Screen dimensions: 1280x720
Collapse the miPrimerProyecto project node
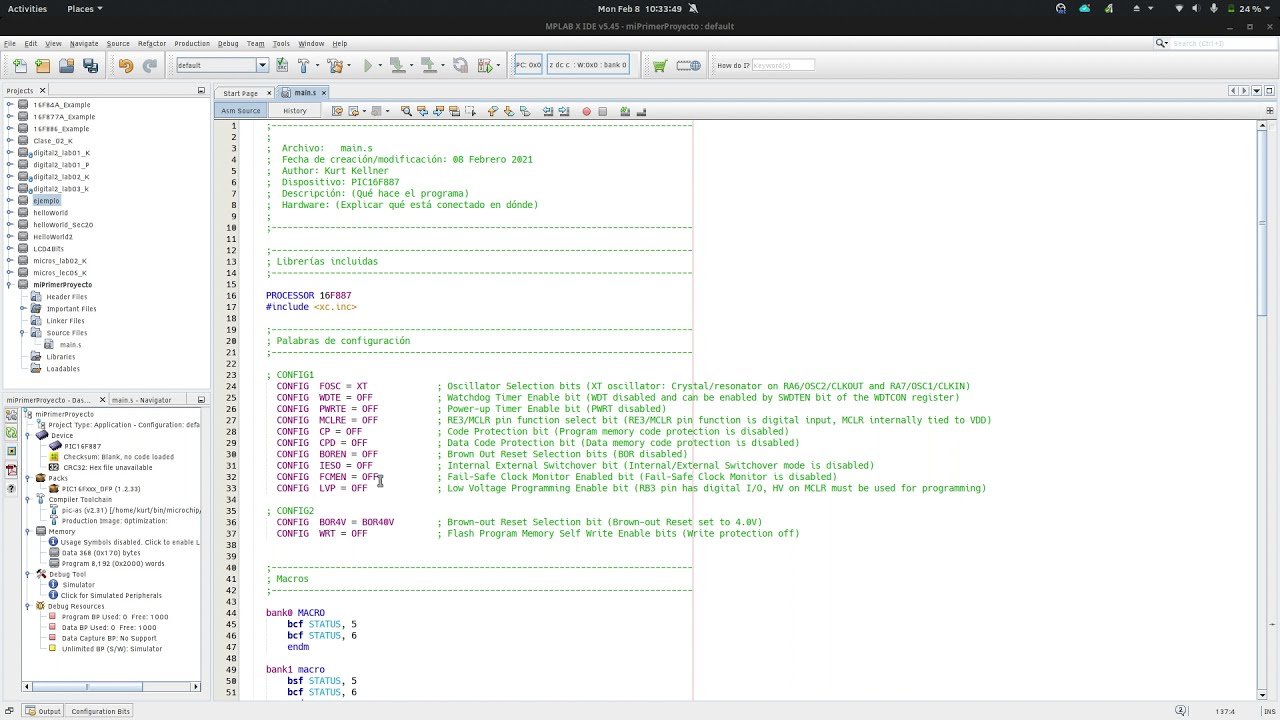click(10, 285)
